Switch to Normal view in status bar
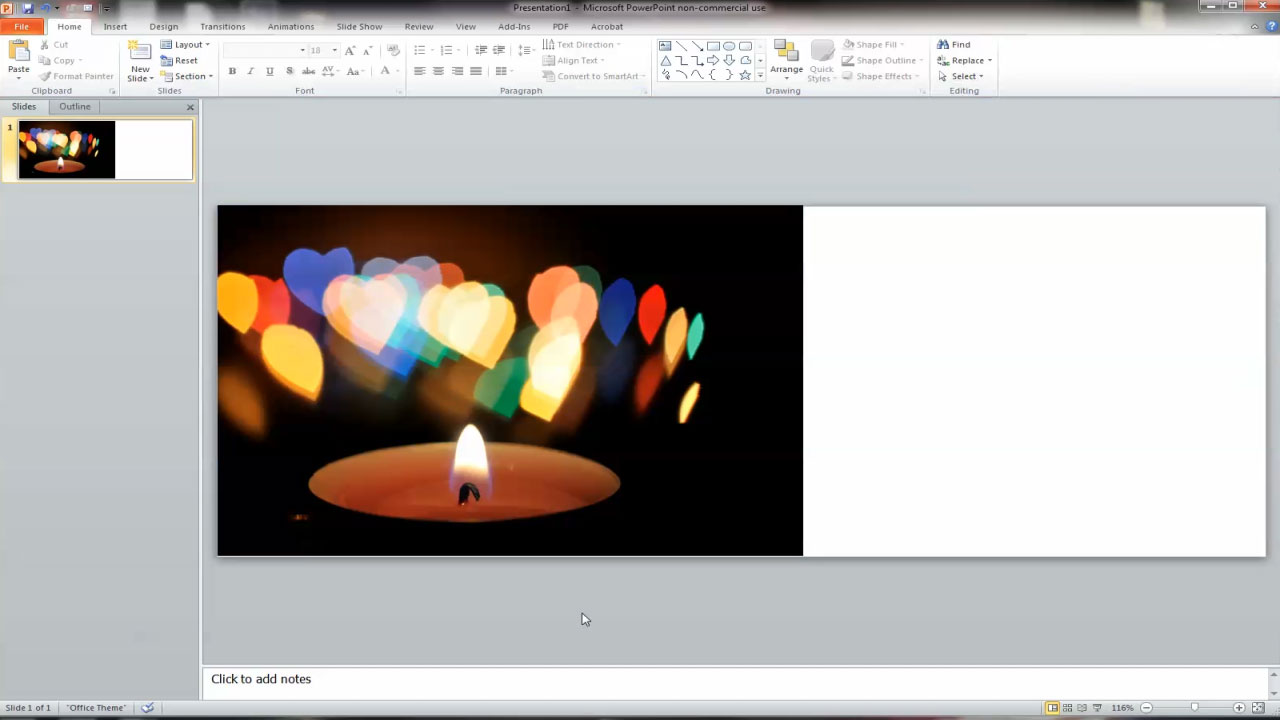Image resolution: width=1280 pixels, height=720 pixels. [1052, 708]
